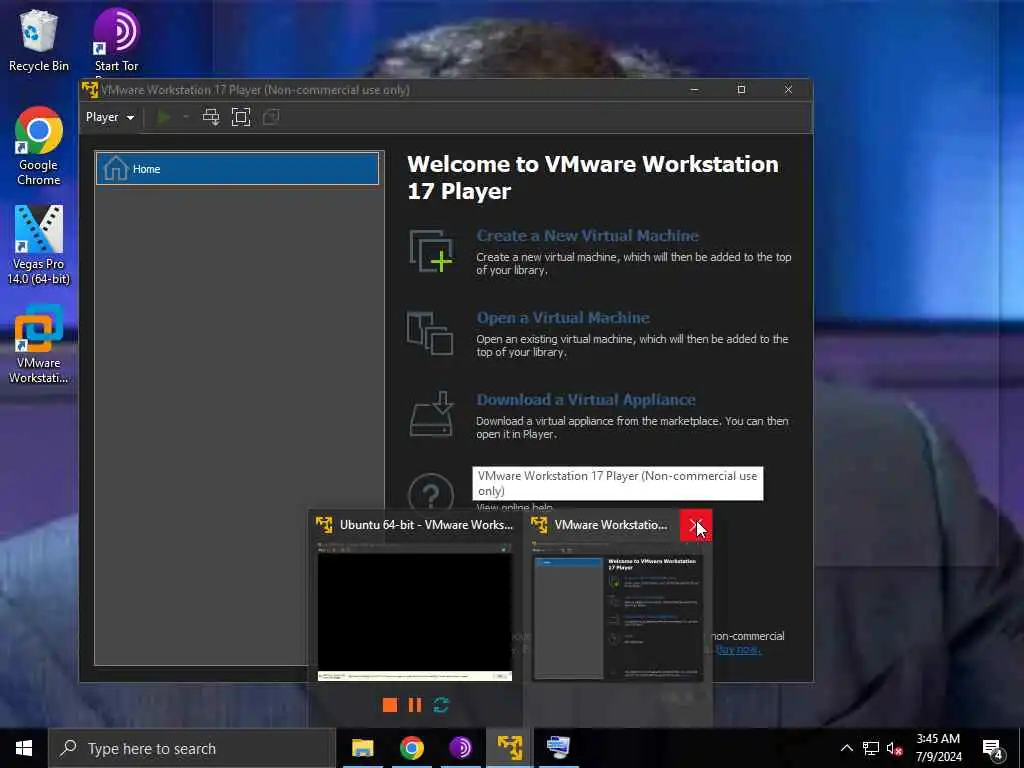The image size is (1024, 768).
Task: Select Home in the library list
Action: coord(237,169)
